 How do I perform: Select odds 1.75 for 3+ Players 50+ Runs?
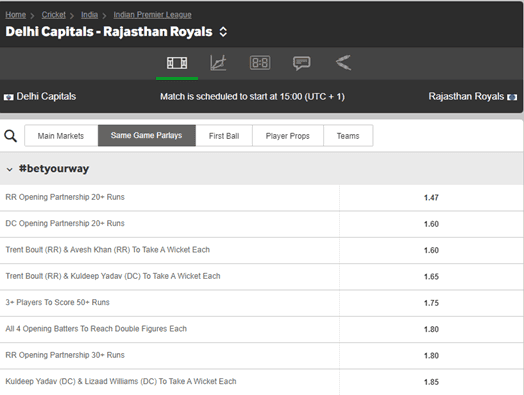[431, 303]
